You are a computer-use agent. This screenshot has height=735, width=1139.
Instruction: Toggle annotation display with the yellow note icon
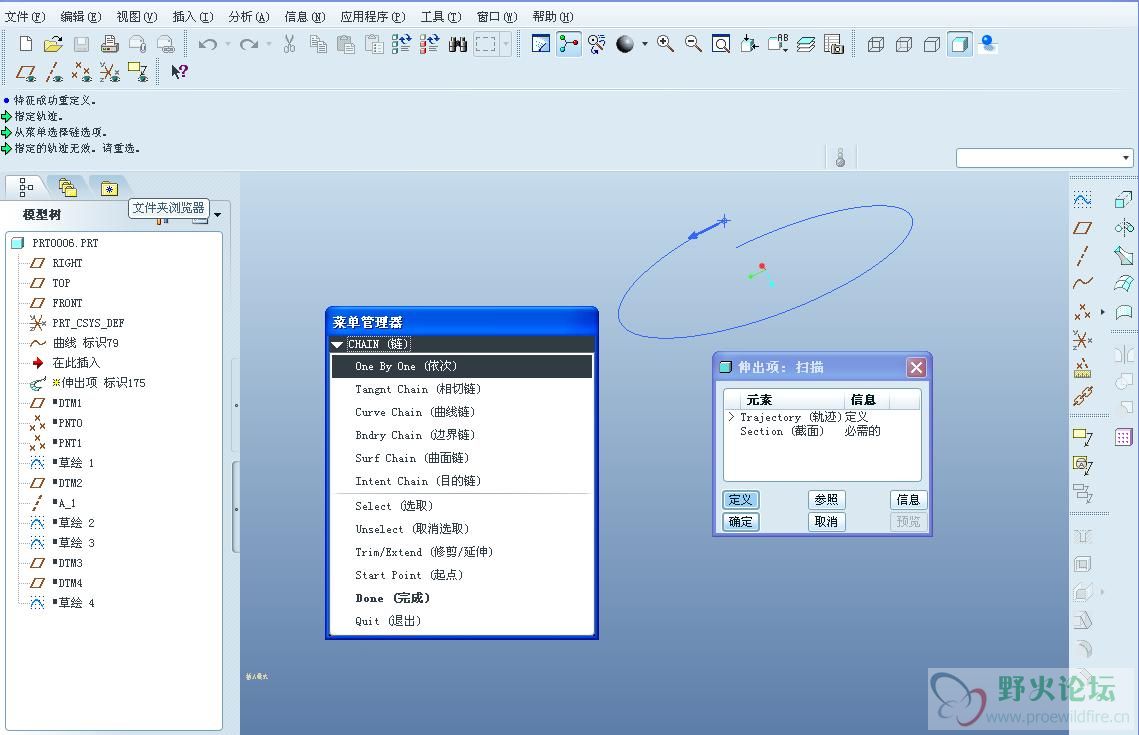[137, 72]
